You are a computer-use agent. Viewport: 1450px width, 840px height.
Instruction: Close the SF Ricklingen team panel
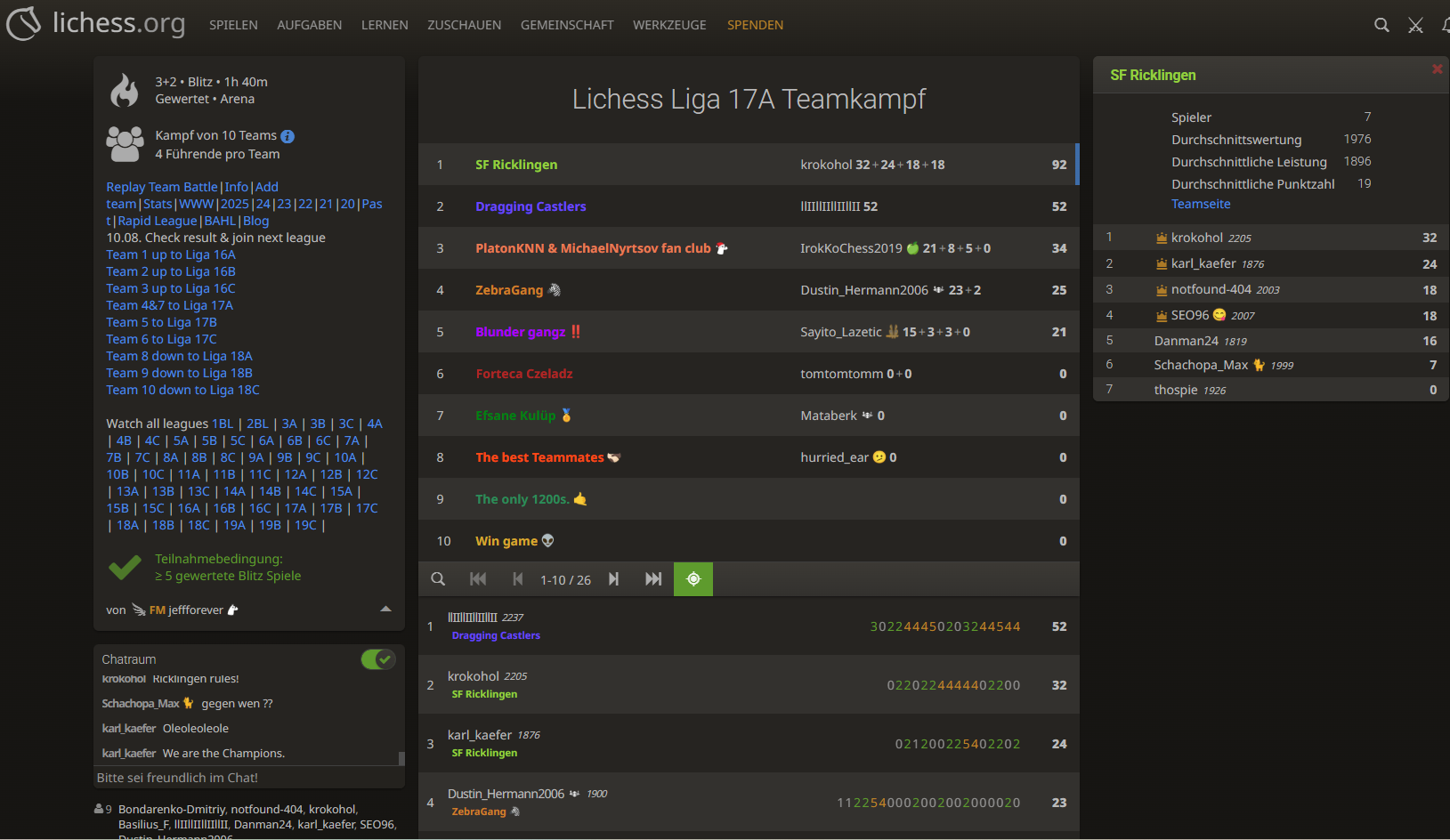1437,69
